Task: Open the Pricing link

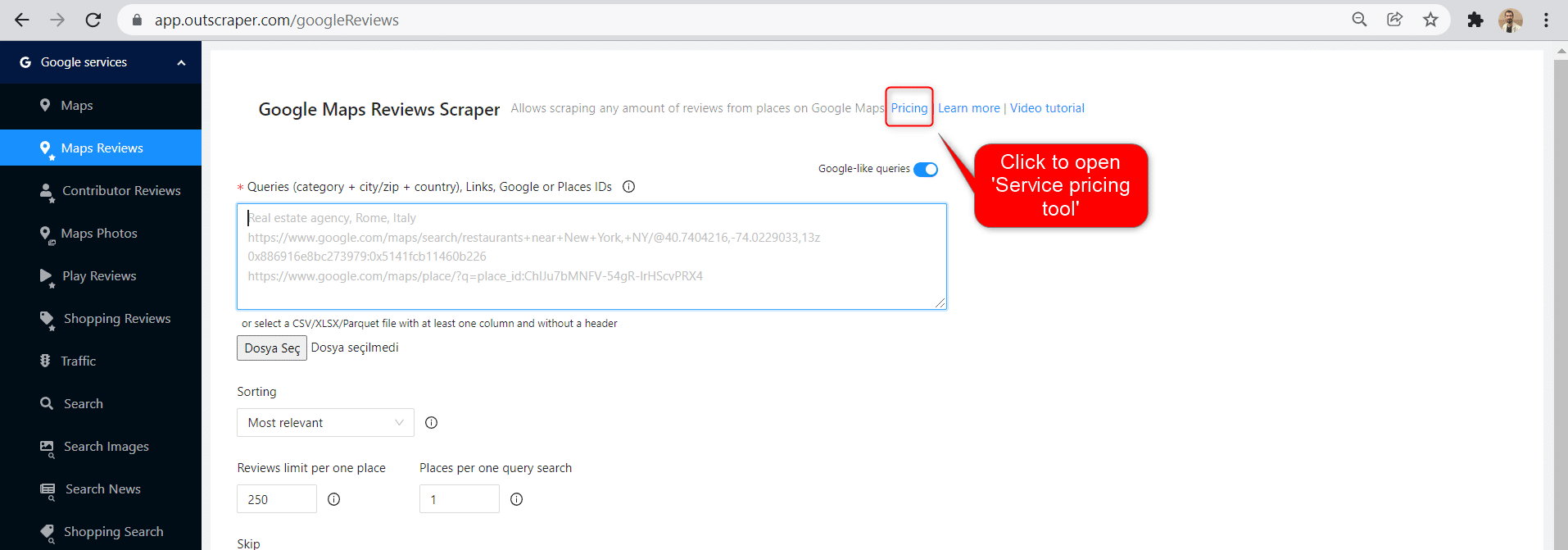Action: pyautogui.click(x=909, y=108)
